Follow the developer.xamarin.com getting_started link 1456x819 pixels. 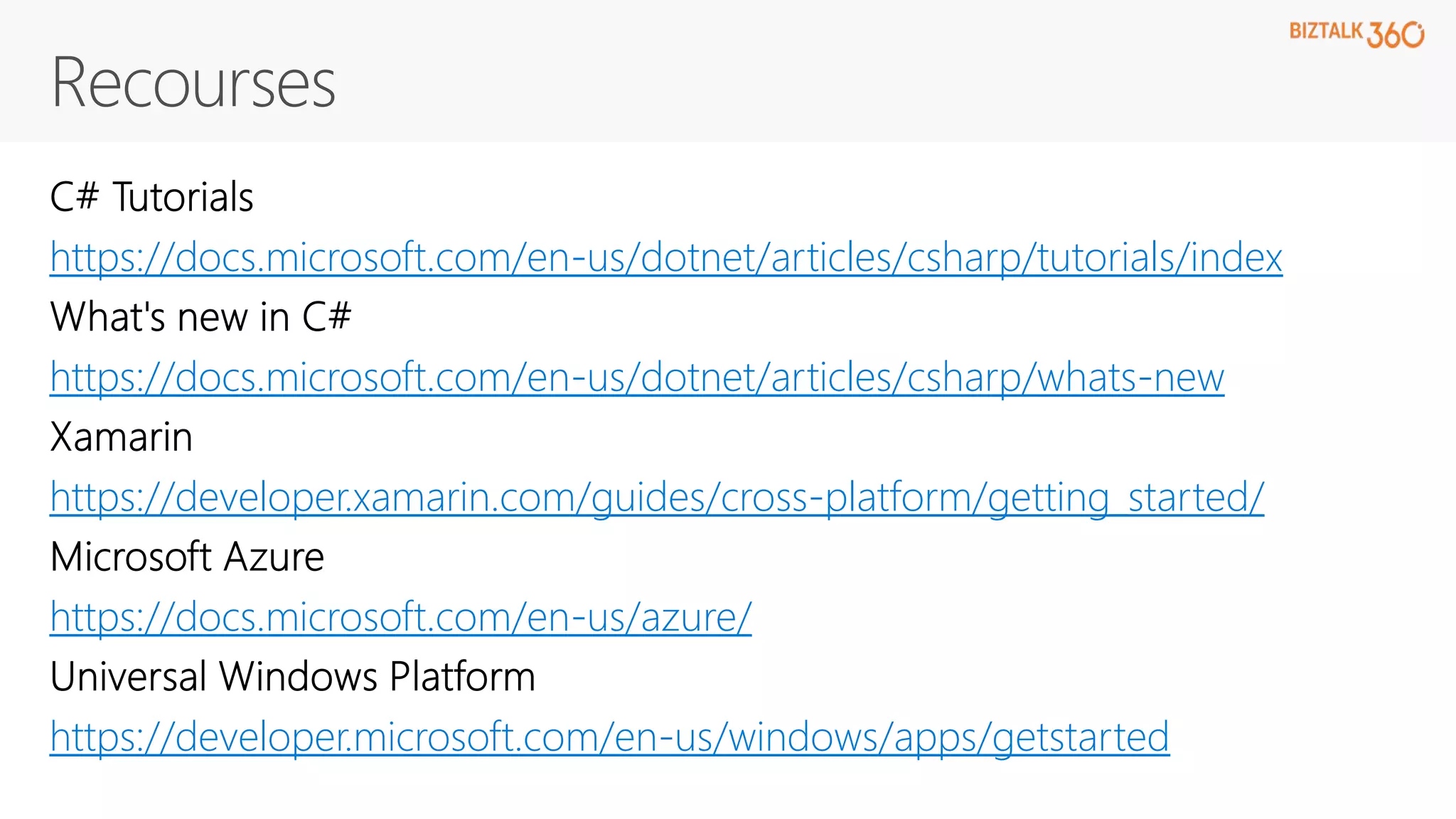pyautogui.click(x=656, y=497)
